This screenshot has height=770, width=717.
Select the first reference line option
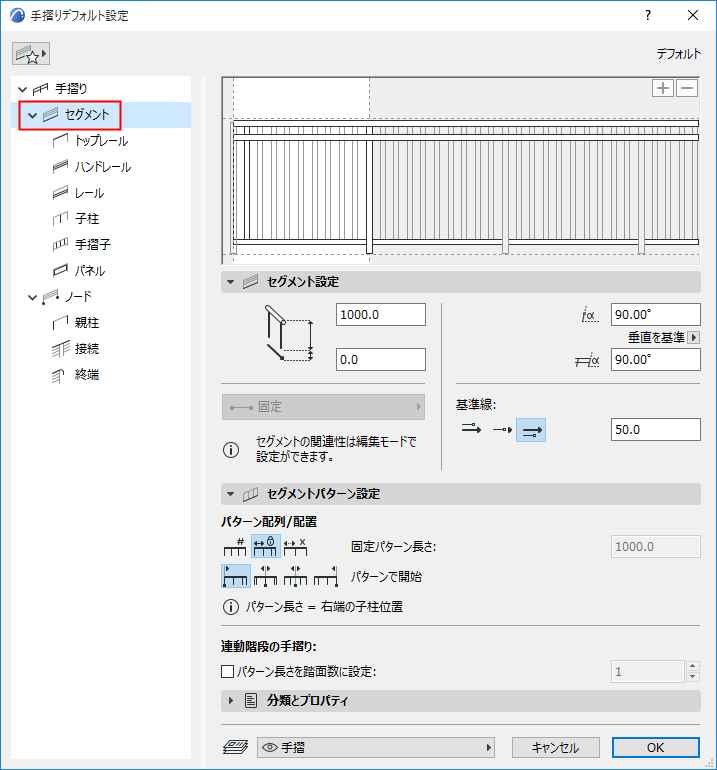click(x=471, y=430)
